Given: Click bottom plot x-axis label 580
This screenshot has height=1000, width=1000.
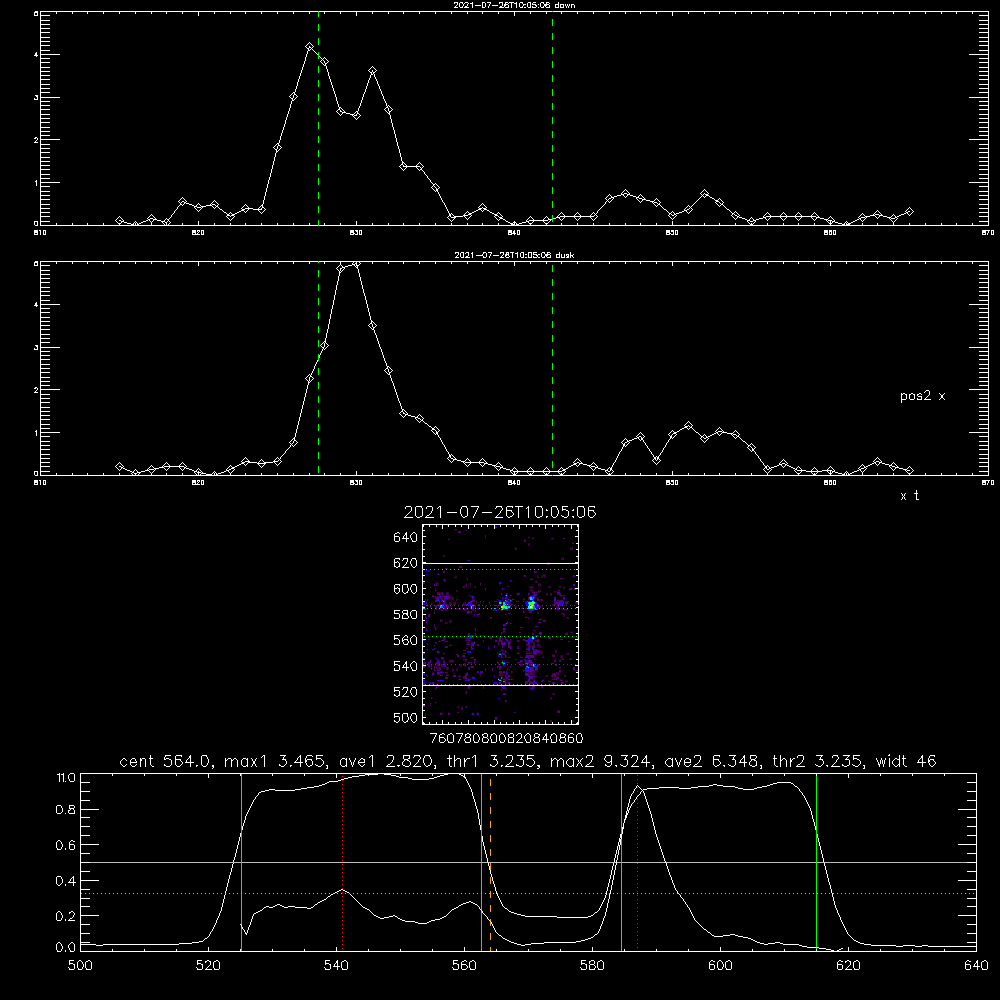Looking at the screenshot, I should 592,966.
